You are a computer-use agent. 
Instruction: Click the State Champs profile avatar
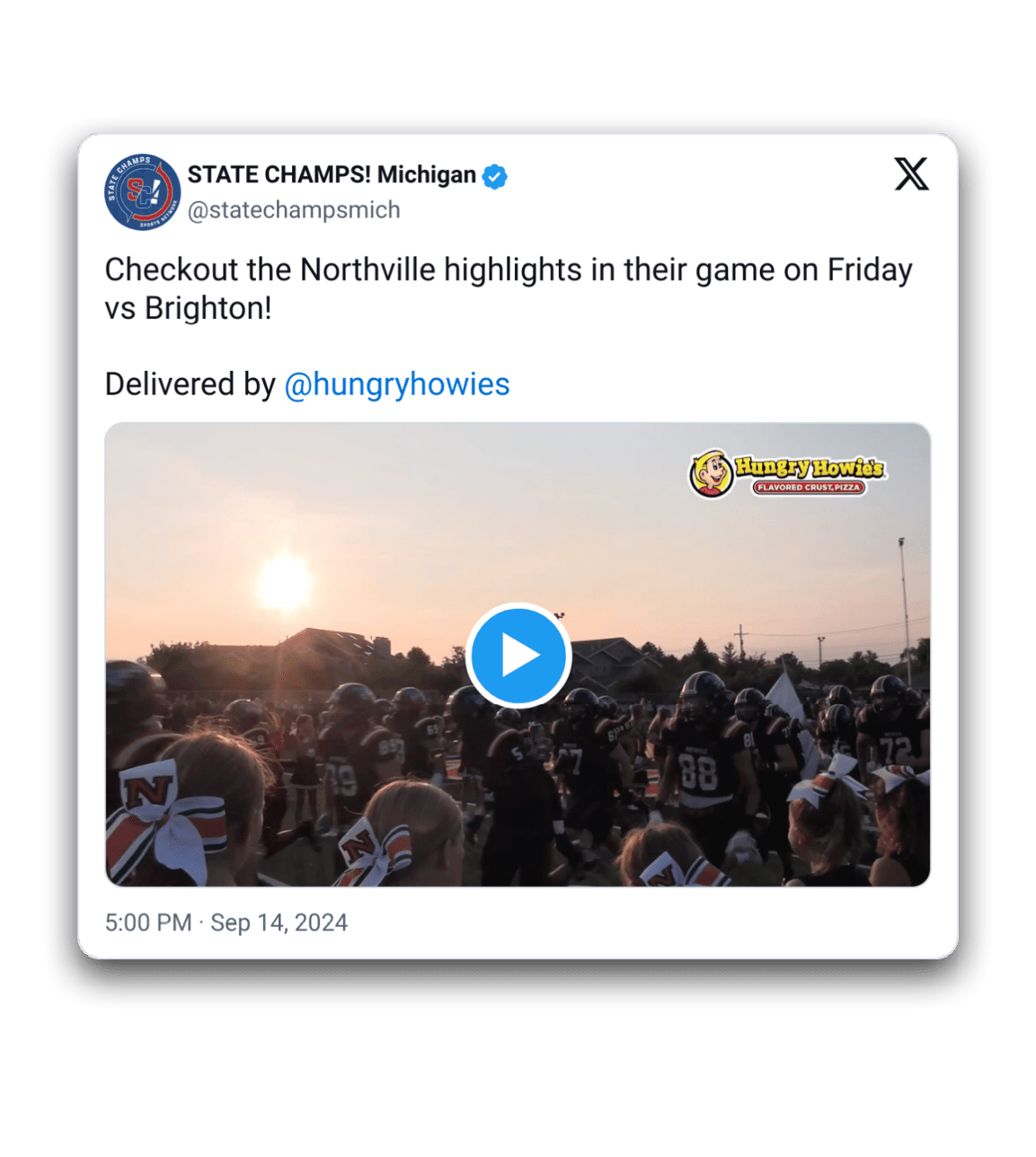click(142, 191)
